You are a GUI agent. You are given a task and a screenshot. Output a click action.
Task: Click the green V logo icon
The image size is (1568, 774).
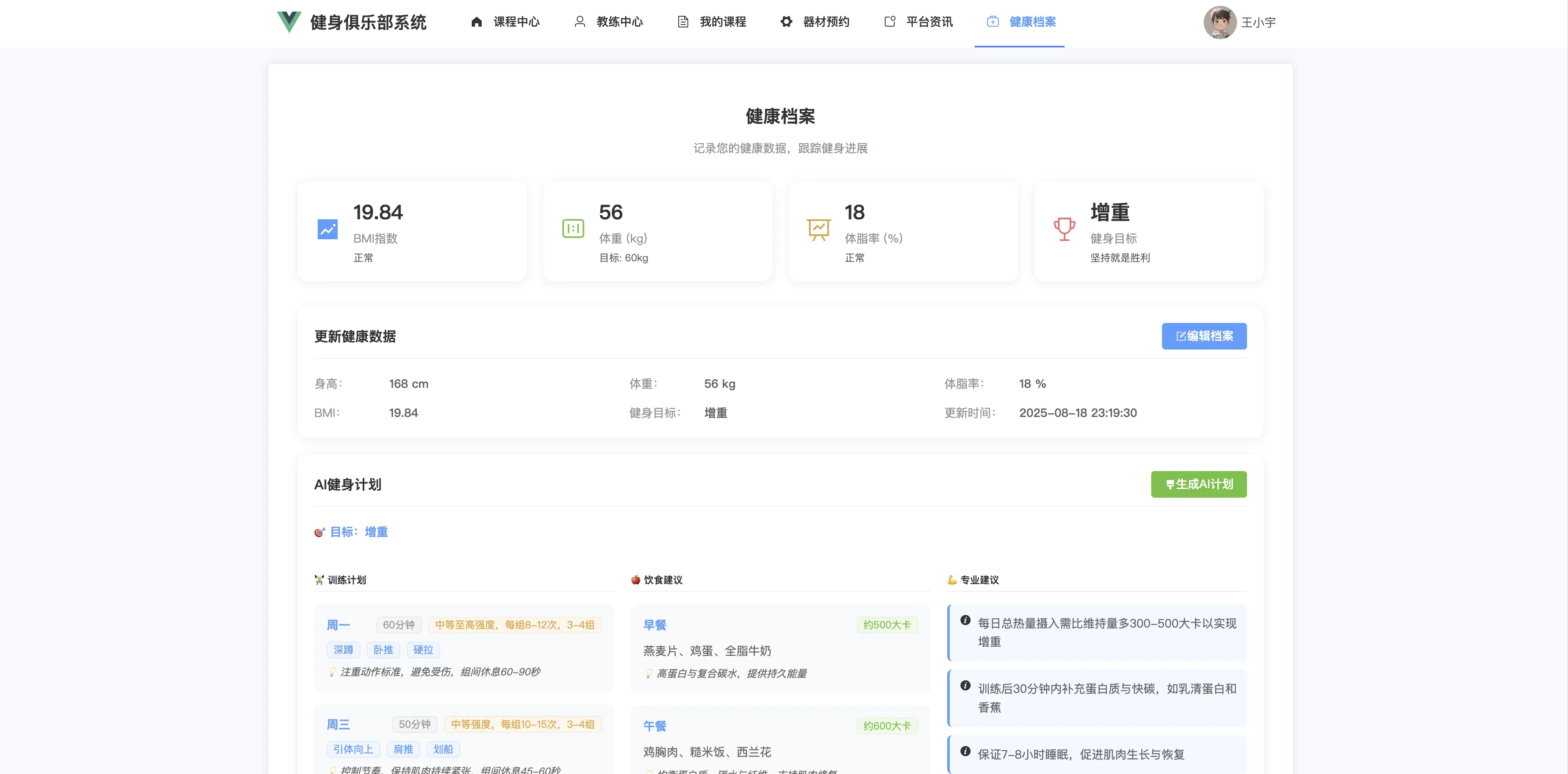coord(289,22)
